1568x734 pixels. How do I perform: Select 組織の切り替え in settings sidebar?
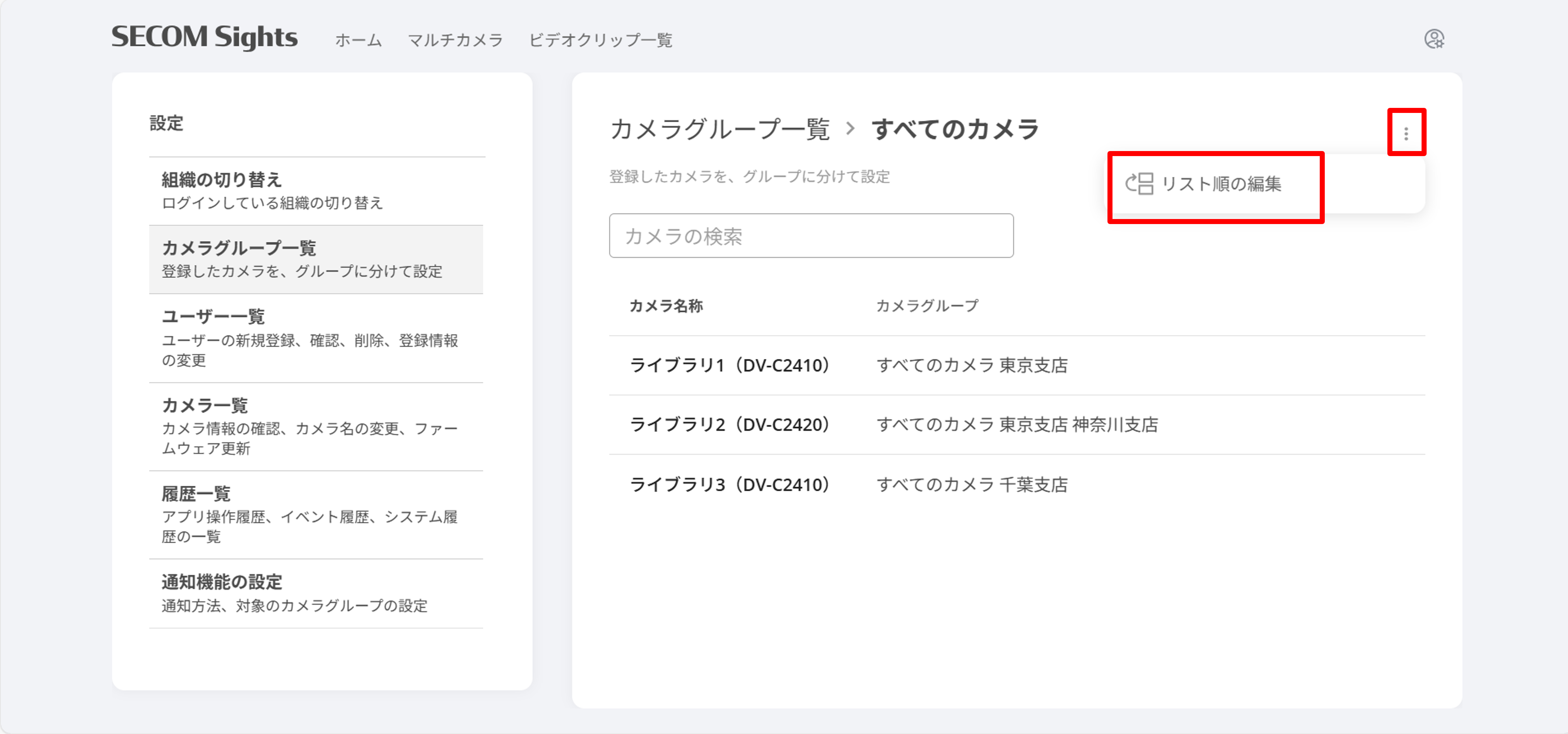click(316, 191)
